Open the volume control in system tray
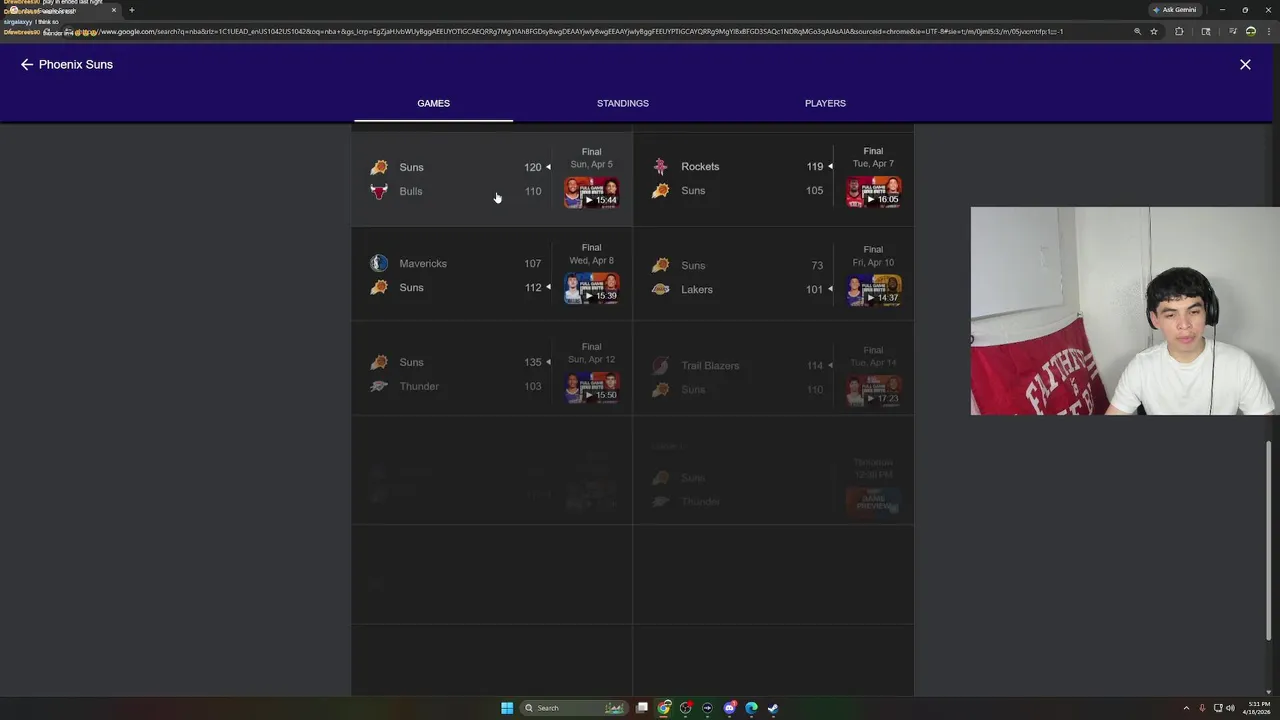The height and width of the screenshot is (720, 1280). 1230,708
